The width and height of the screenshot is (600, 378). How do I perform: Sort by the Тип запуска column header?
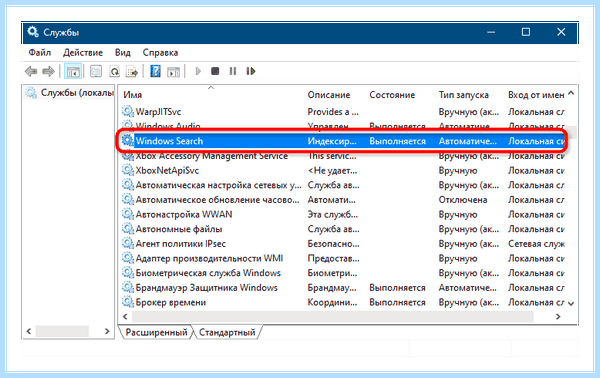[x=463, y=94]
